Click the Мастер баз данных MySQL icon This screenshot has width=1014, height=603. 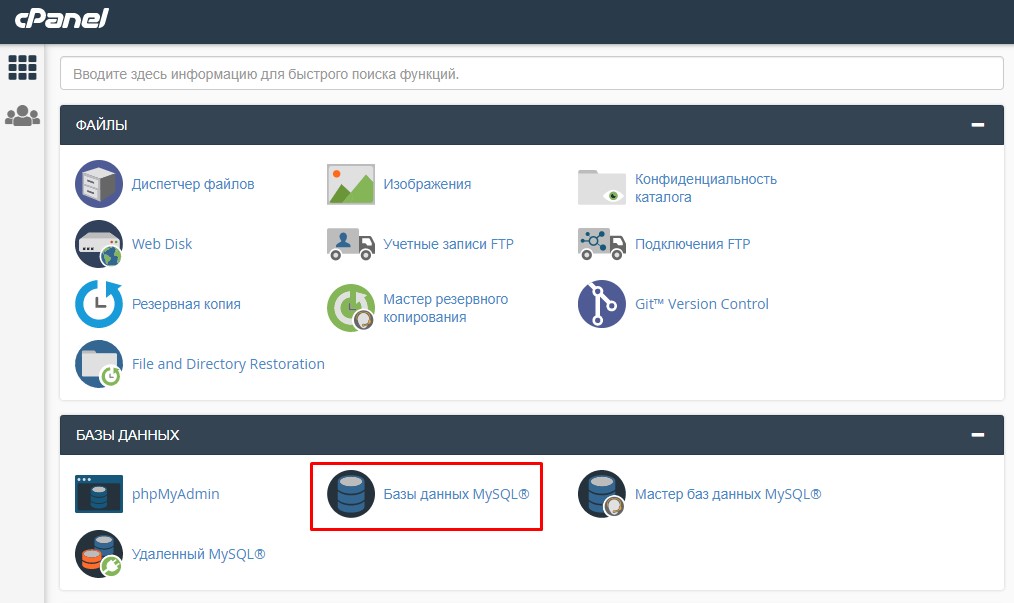click(601, 494)
